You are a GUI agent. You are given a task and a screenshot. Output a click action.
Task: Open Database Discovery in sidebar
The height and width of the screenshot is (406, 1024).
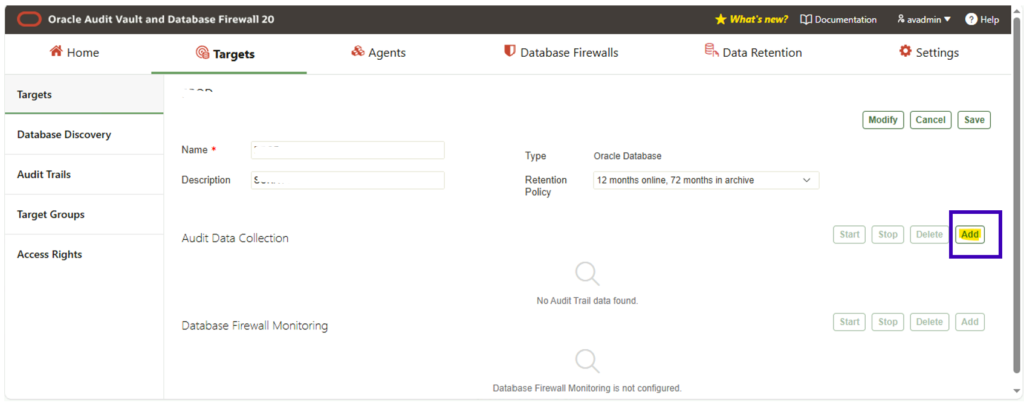(84, 135)
